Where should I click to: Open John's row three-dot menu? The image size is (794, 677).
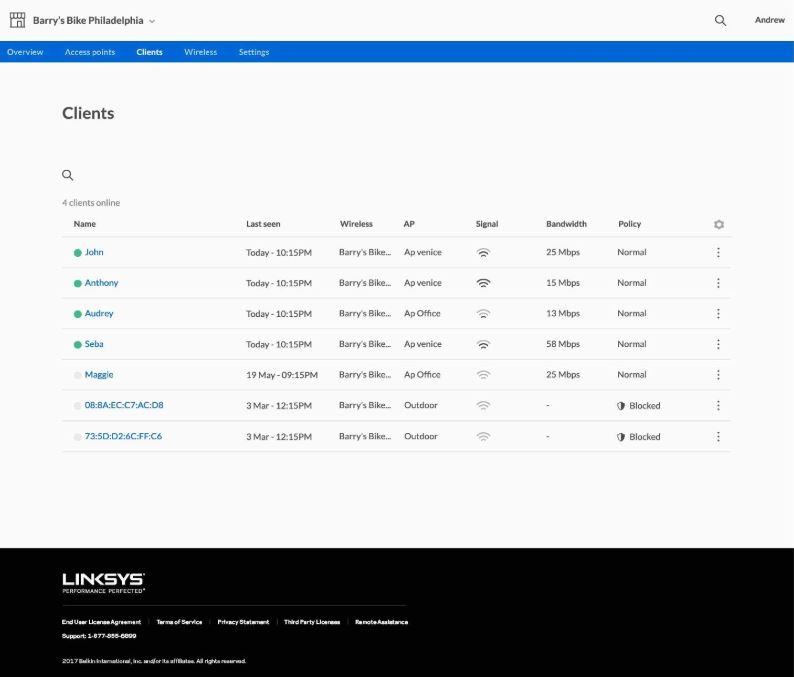click(x=718, y=253)
